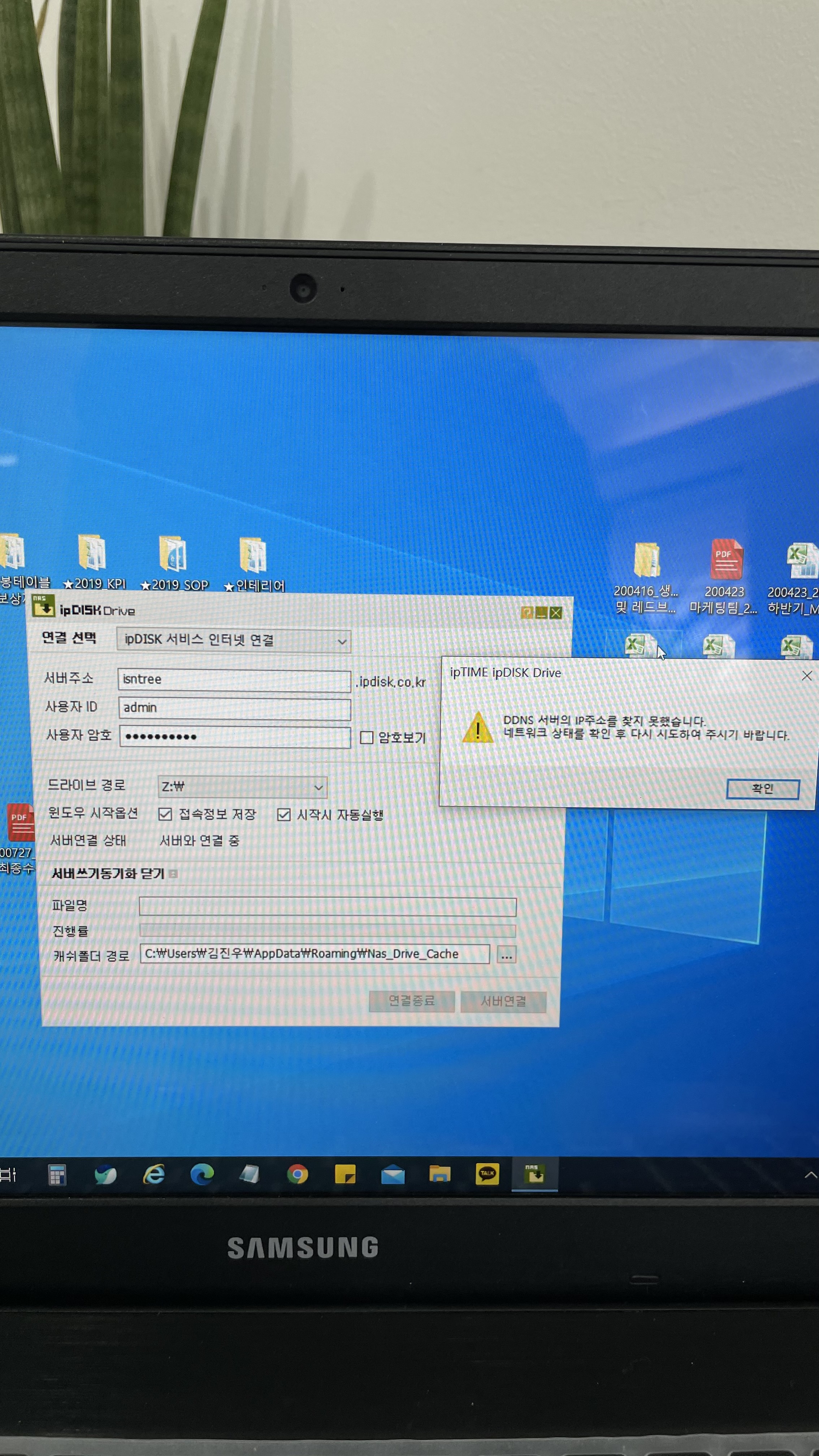The width and height of the screenshot is (819, 1456).
Task: Click the 사용자 암호 password field
Action: tap(235, 736)
